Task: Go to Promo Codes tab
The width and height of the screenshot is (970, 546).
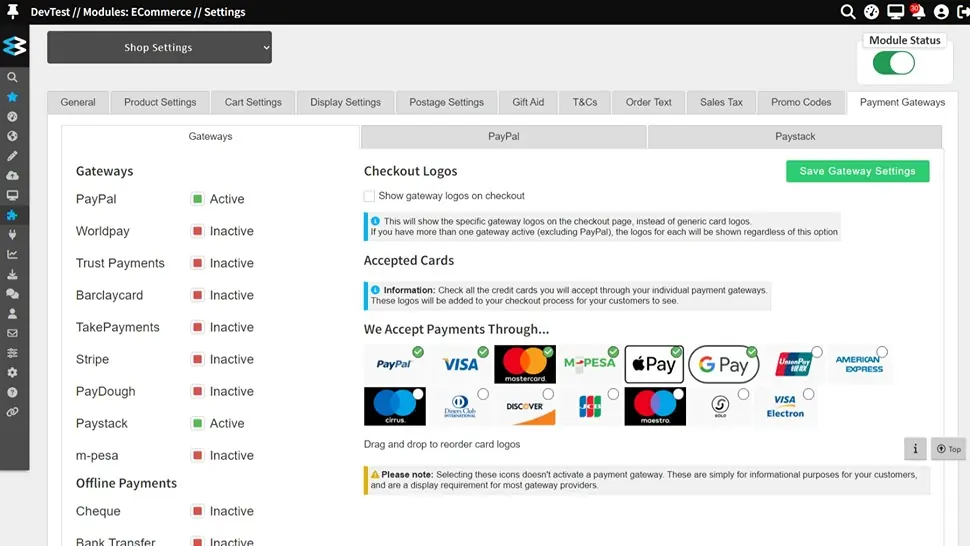Action: (801, 103)
